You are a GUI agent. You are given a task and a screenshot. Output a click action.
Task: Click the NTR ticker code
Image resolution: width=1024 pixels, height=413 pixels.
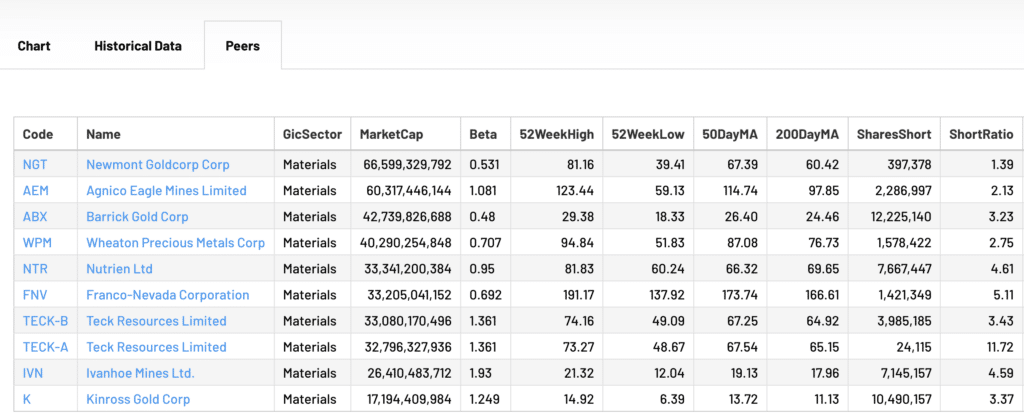(35, 269)
